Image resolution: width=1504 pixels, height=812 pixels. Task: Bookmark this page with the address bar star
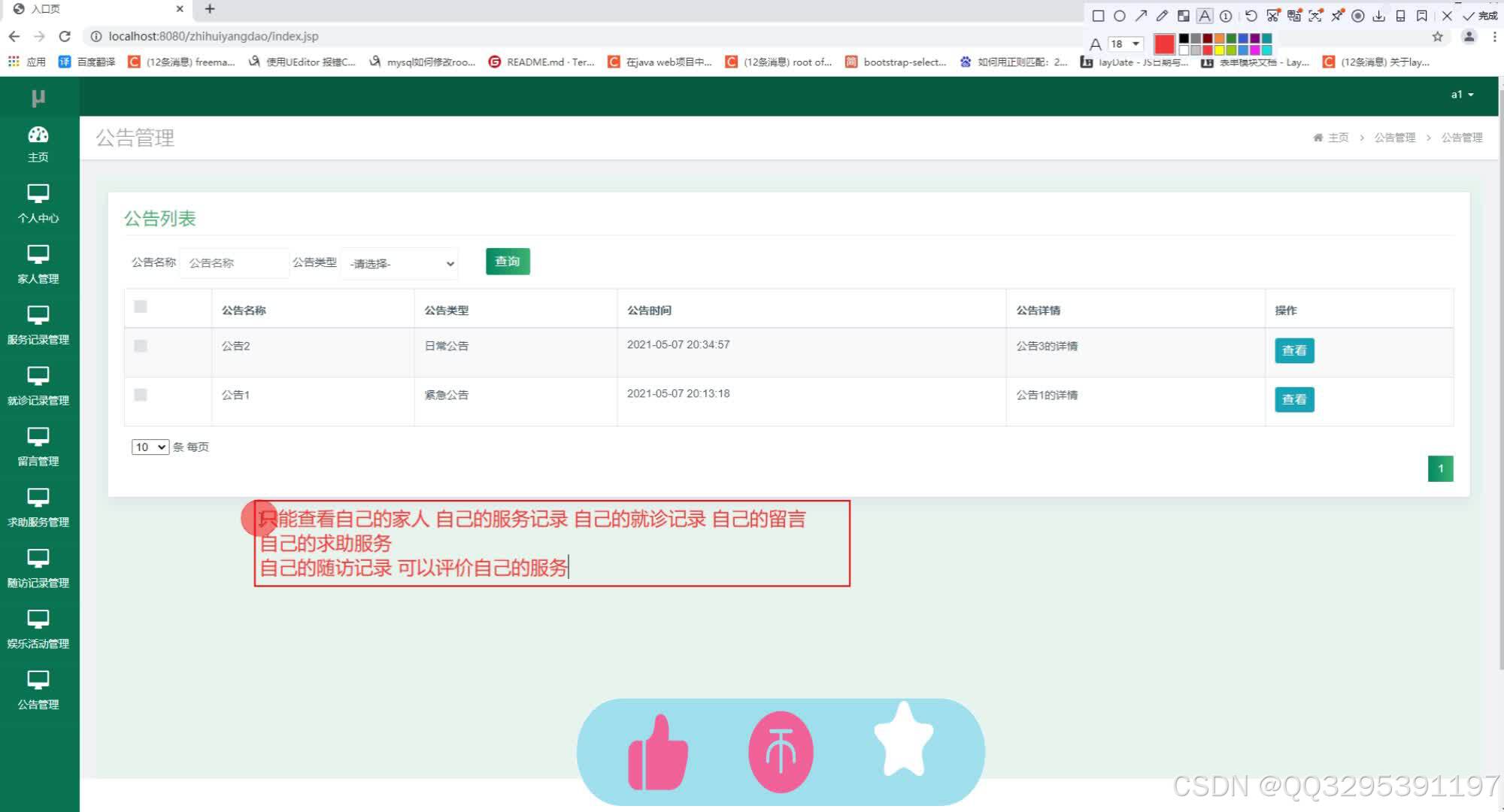click(x=1438, y=37)
